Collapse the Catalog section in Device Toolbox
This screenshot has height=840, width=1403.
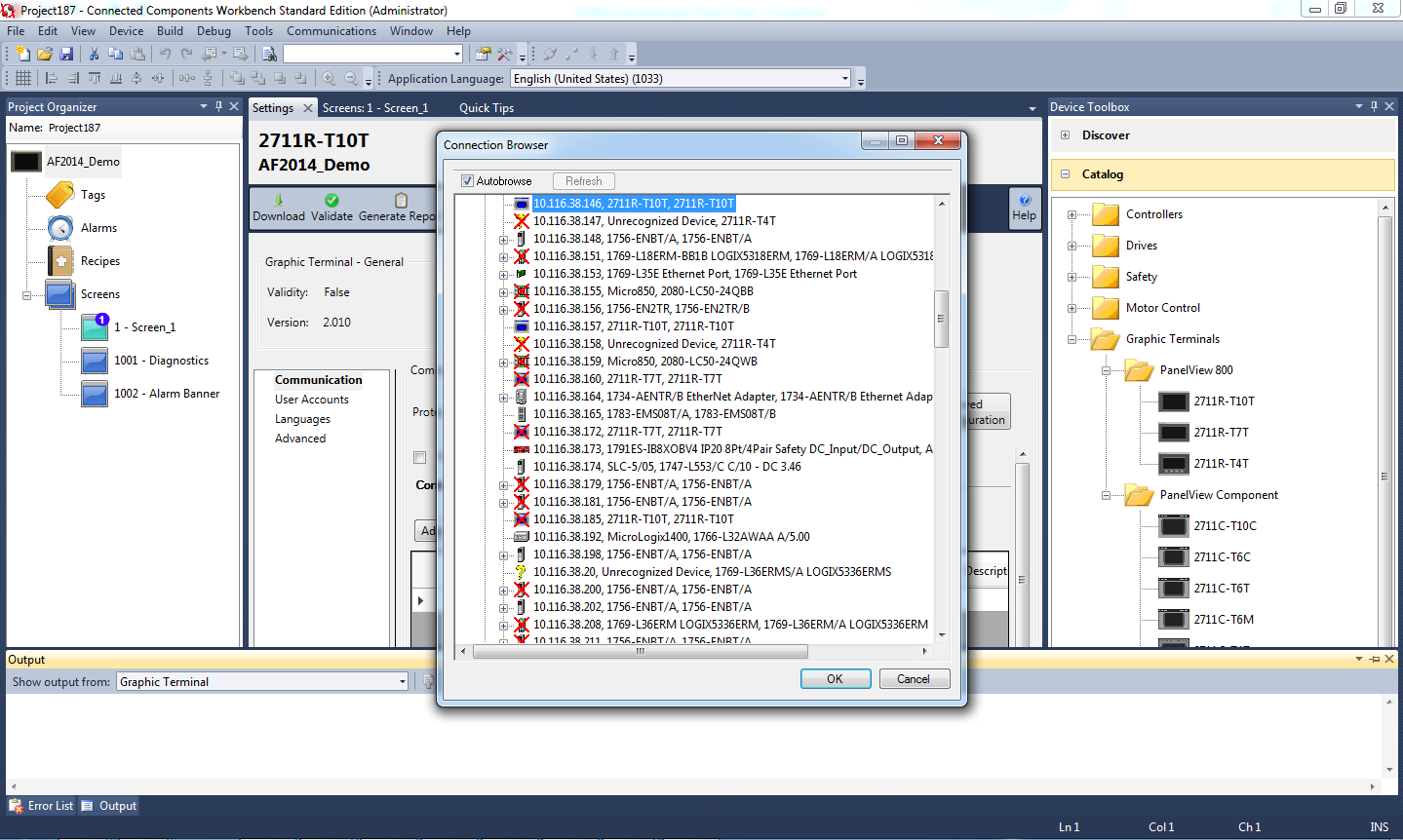click(x=1065, y=174)
